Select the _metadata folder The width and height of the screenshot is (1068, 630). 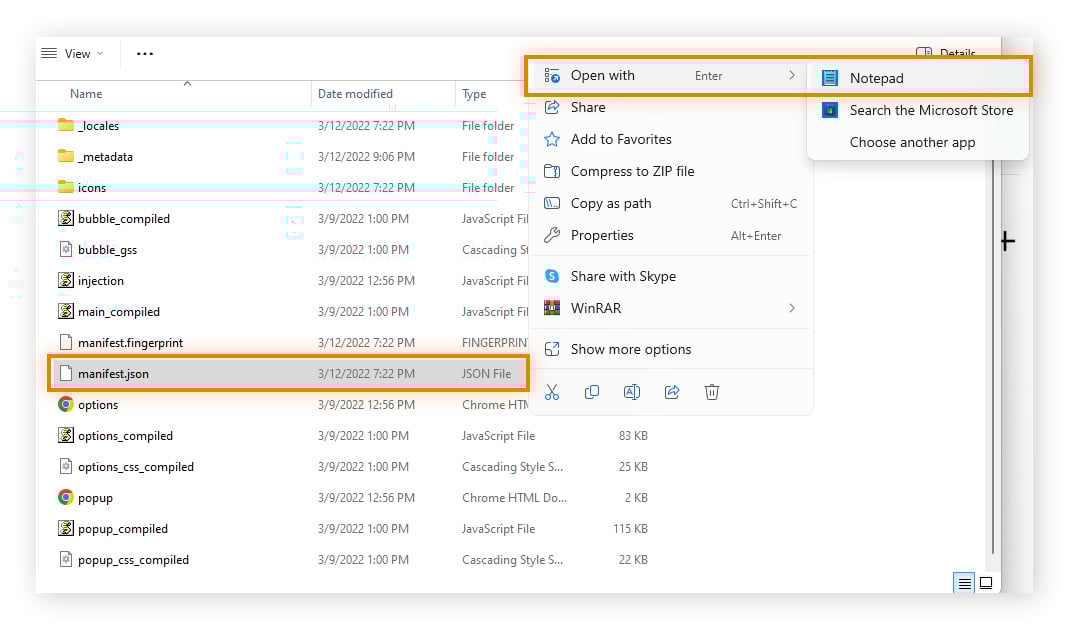[x=105, y=156]
